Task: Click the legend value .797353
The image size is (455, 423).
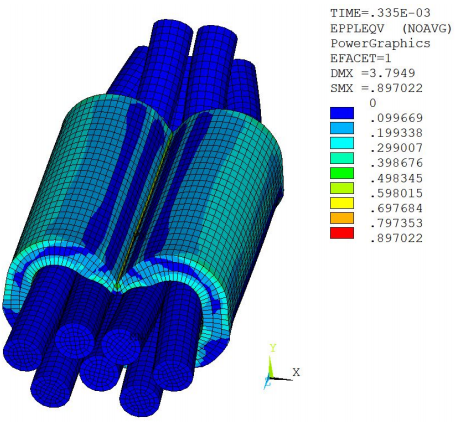Action: click(x=396, y=223)
